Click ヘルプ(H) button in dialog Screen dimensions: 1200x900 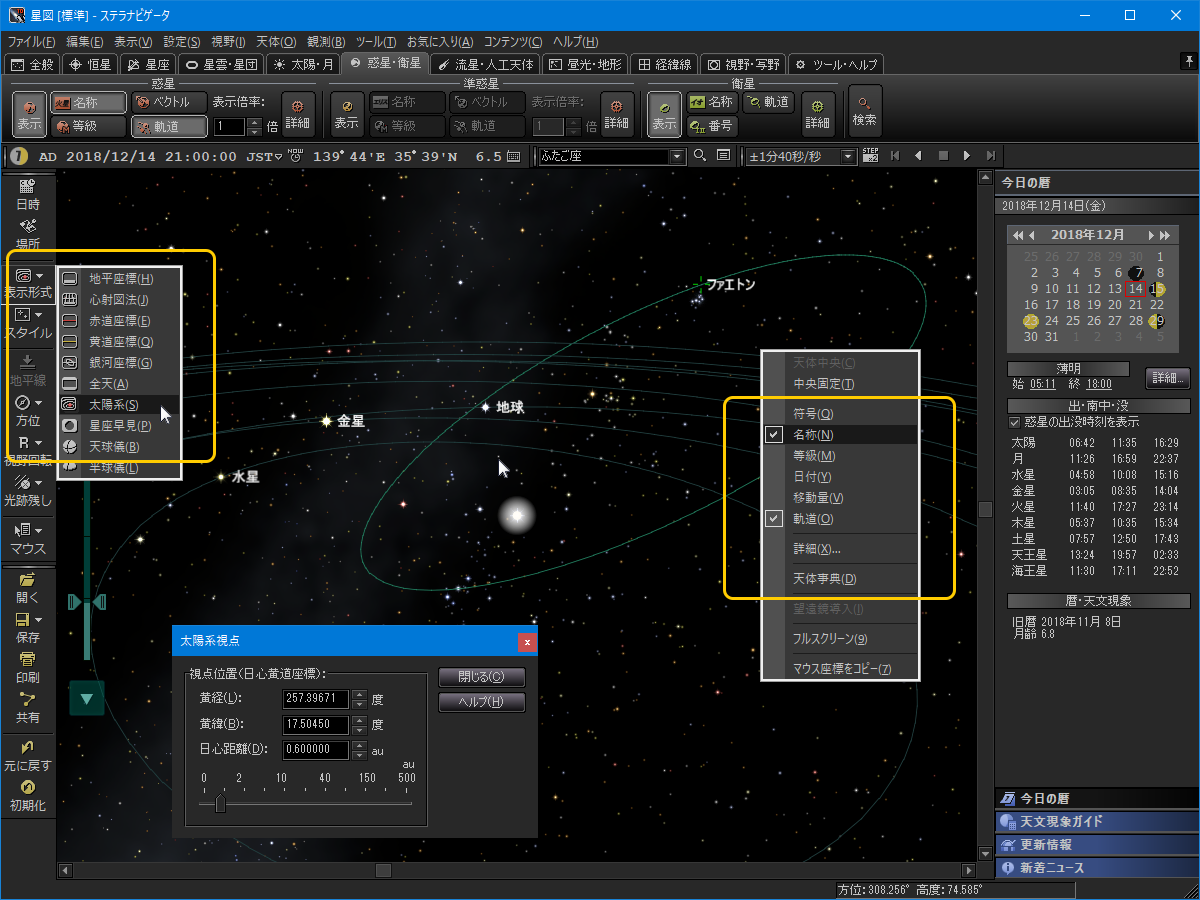482,702
